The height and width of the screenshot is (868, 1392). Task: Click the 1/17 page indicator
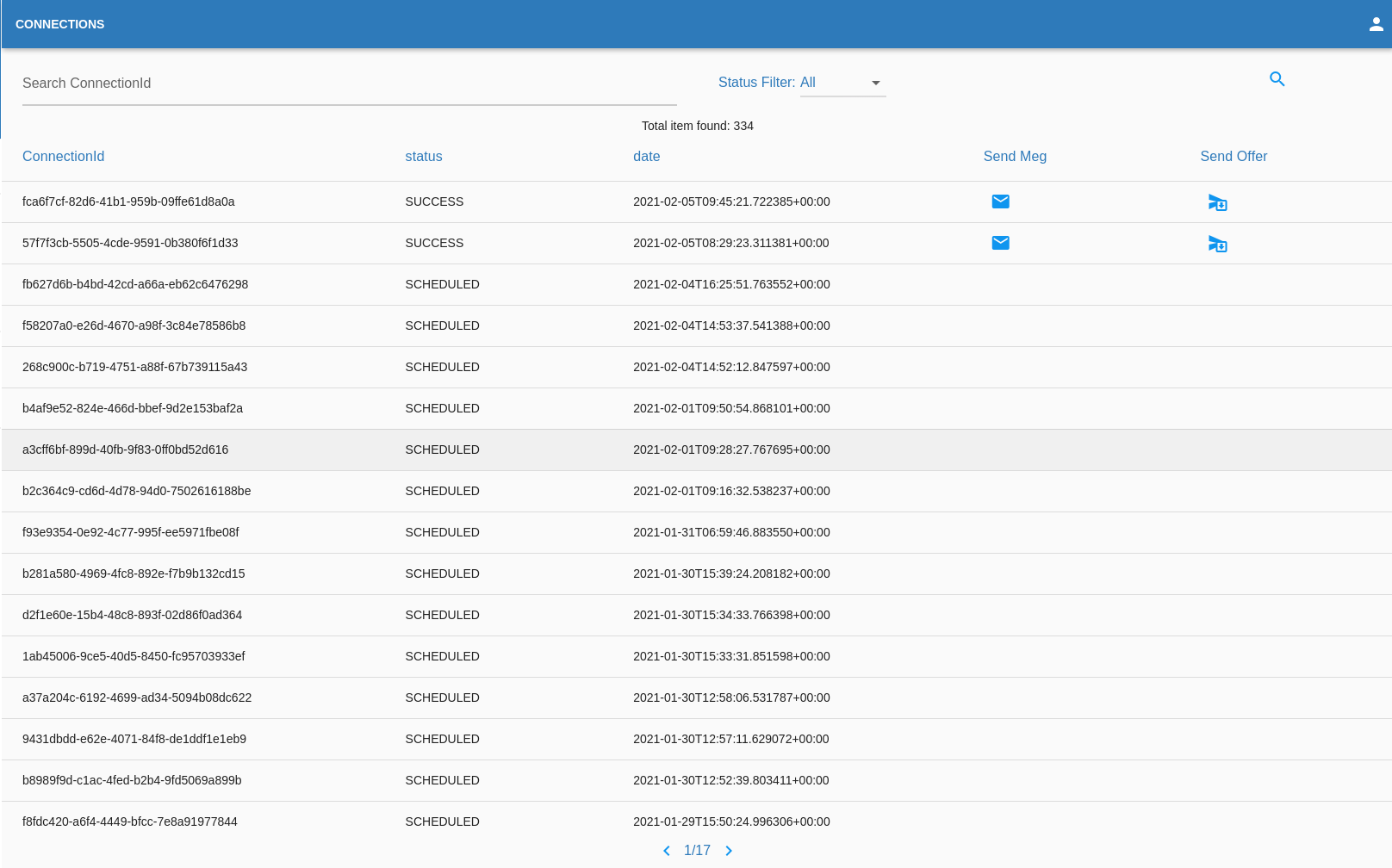coord(697,851)
